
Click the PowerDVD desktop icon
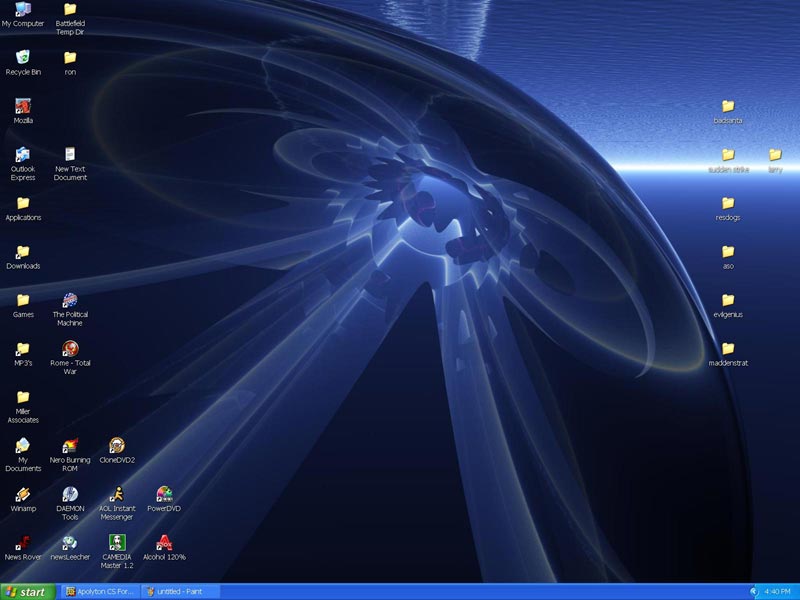click(x=164, y=494)
